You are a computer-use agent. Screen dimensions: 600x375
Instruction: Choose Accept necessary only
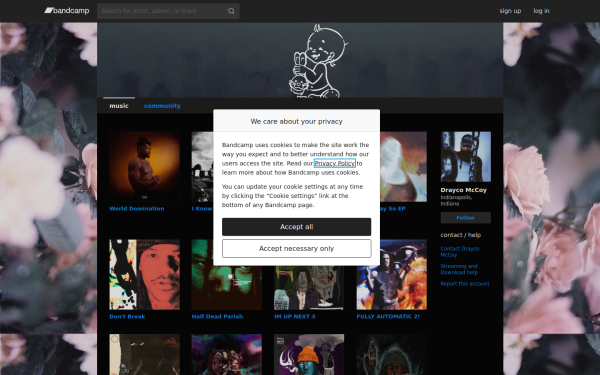pos(297,249)
